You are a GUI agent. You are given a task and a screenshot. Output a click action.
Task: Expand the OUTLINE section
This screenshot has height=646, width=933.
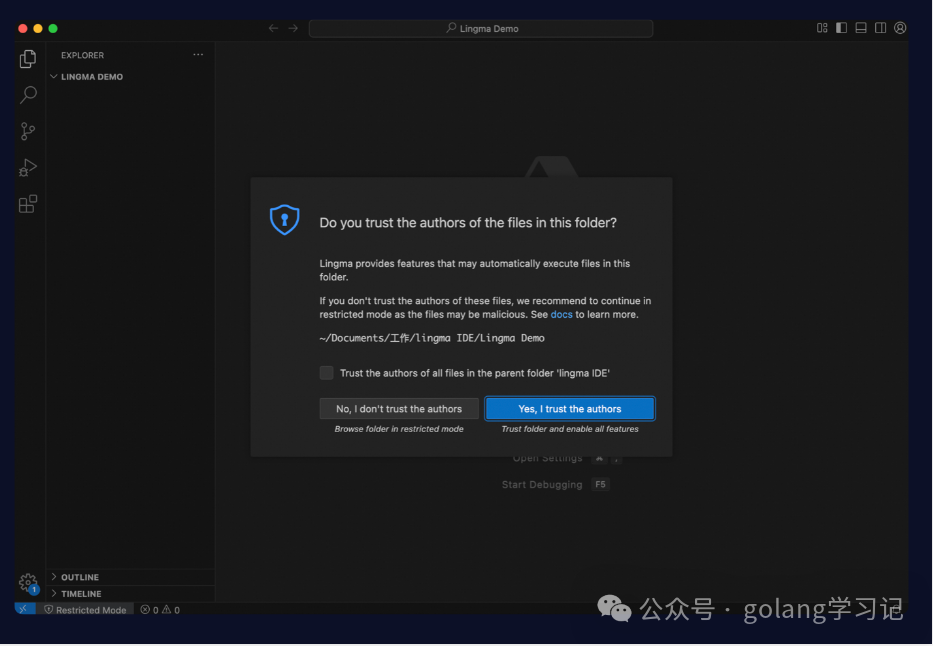[x=131, y=577]
